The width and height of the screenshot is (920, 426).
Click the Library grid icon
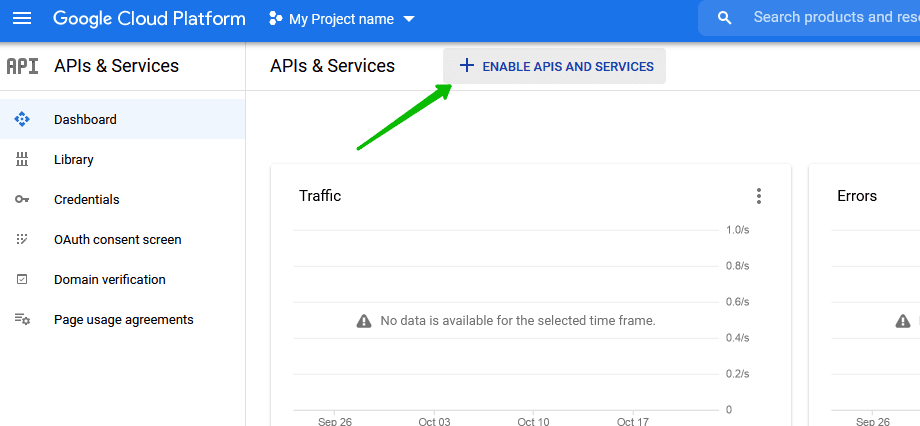click(x=22, y=160)
